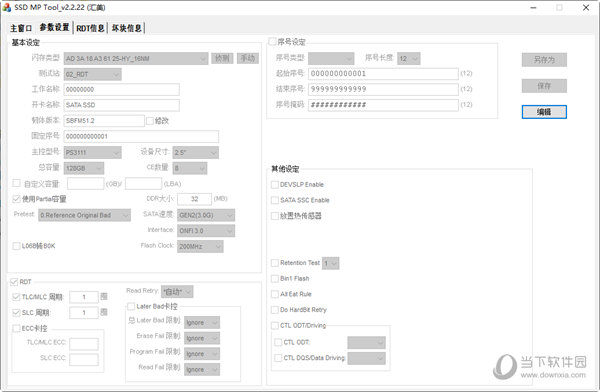
Task: Click the SLC 周期 count field
Action: (x=84, y=313)
